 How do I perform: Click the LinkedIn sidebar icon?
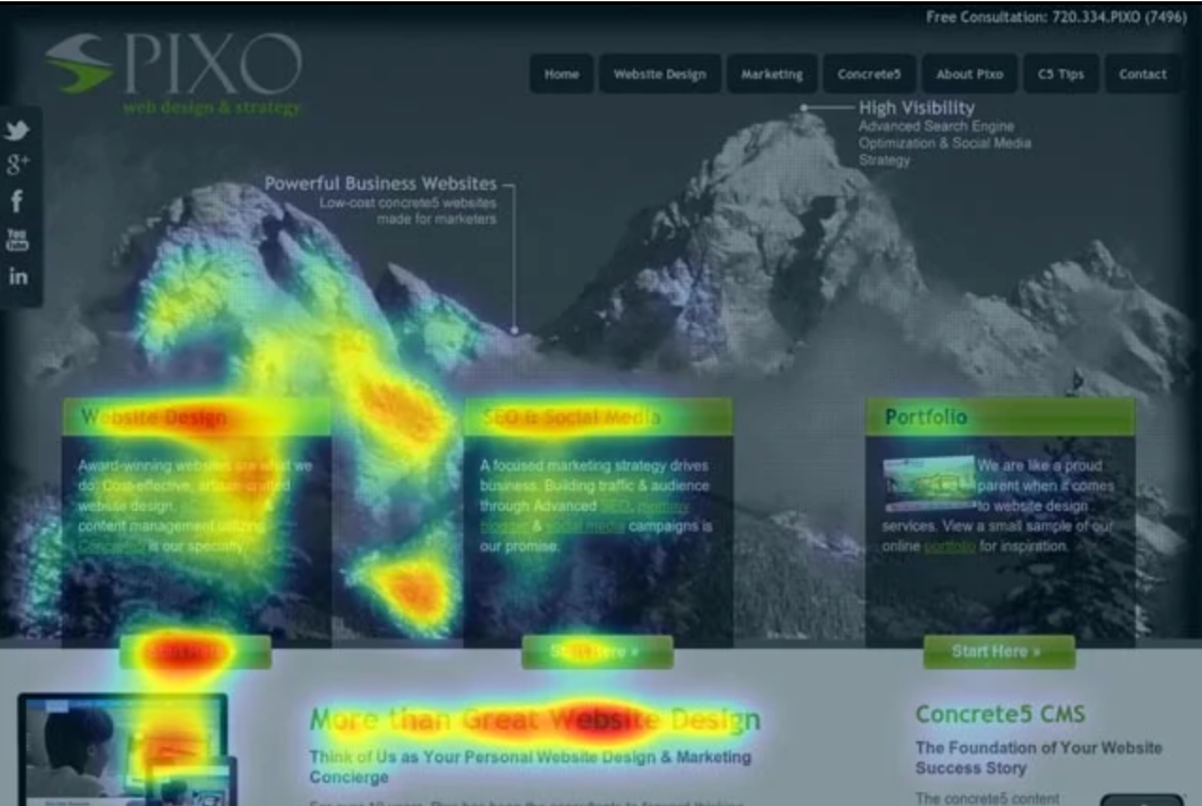17,277
